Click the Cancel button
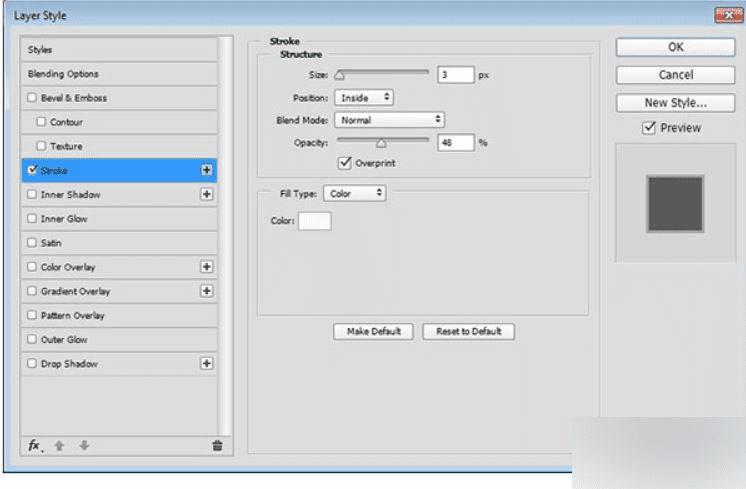The image size is (746, 489). [675, 75]
